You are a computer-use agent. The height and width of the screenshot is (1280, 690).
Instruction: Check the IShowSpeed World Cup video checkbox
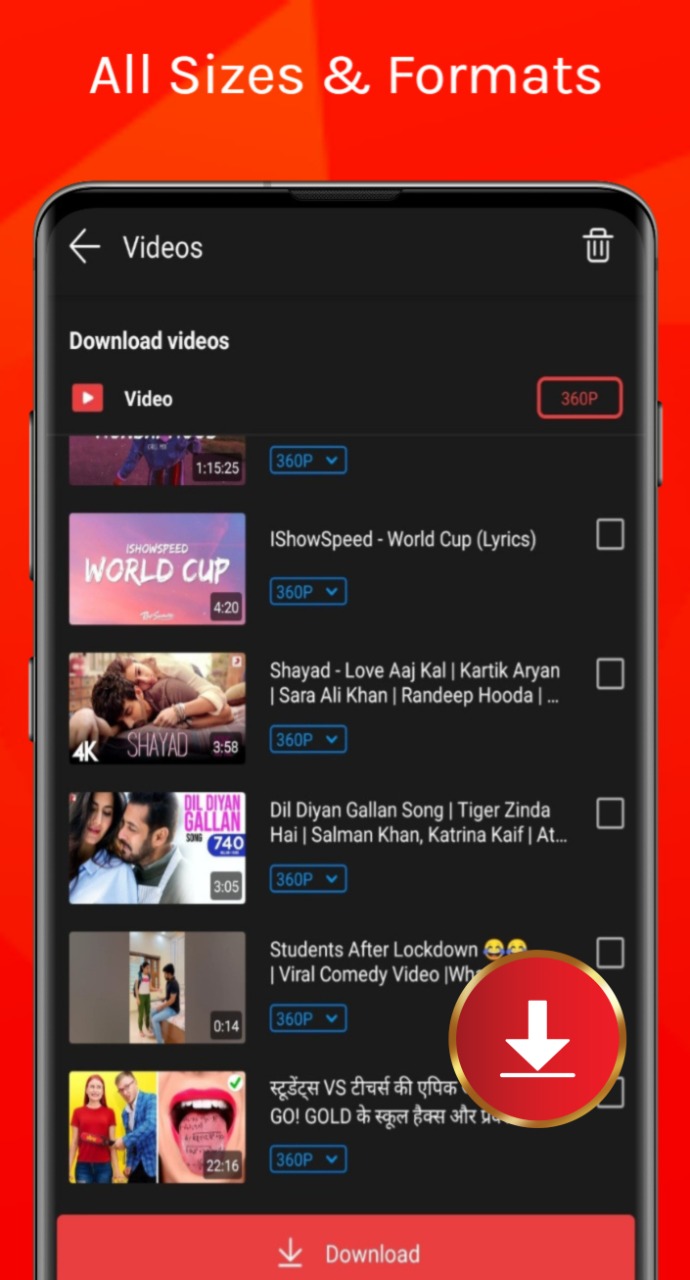click(610, 535)
